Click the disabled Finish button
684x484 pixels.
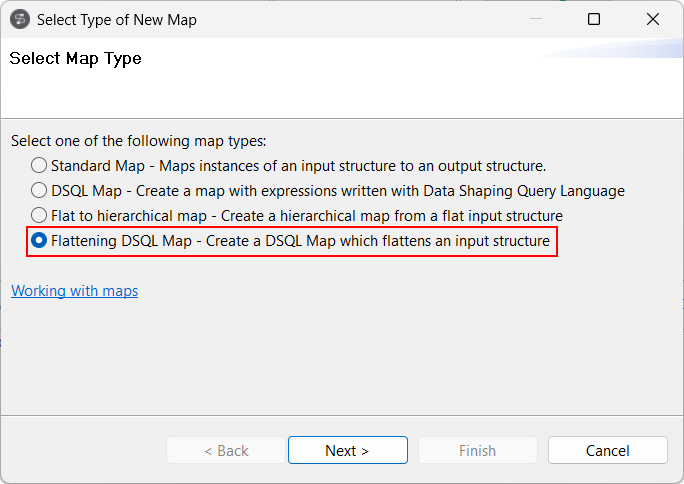point(477,450)
